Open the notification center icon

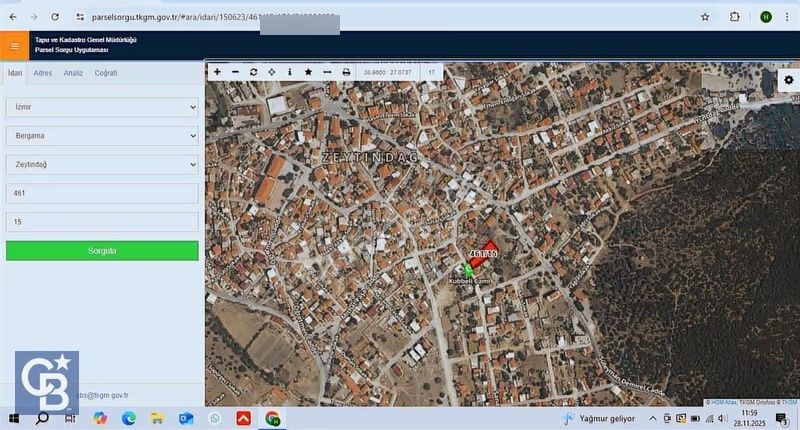pos(782,419)
